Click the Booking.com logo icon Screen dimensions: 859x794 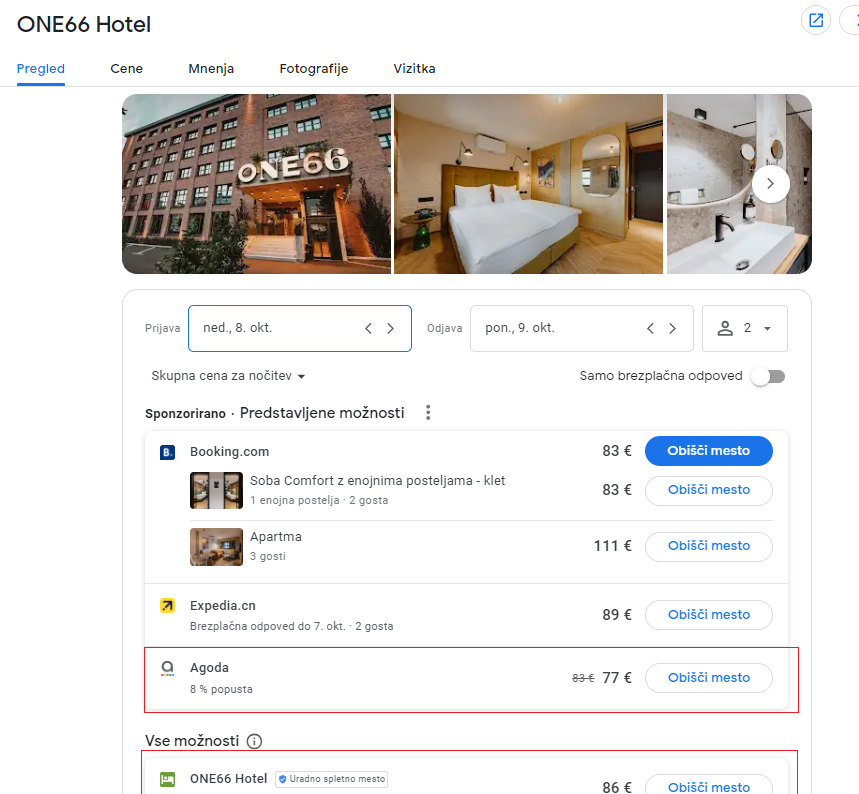167,452
